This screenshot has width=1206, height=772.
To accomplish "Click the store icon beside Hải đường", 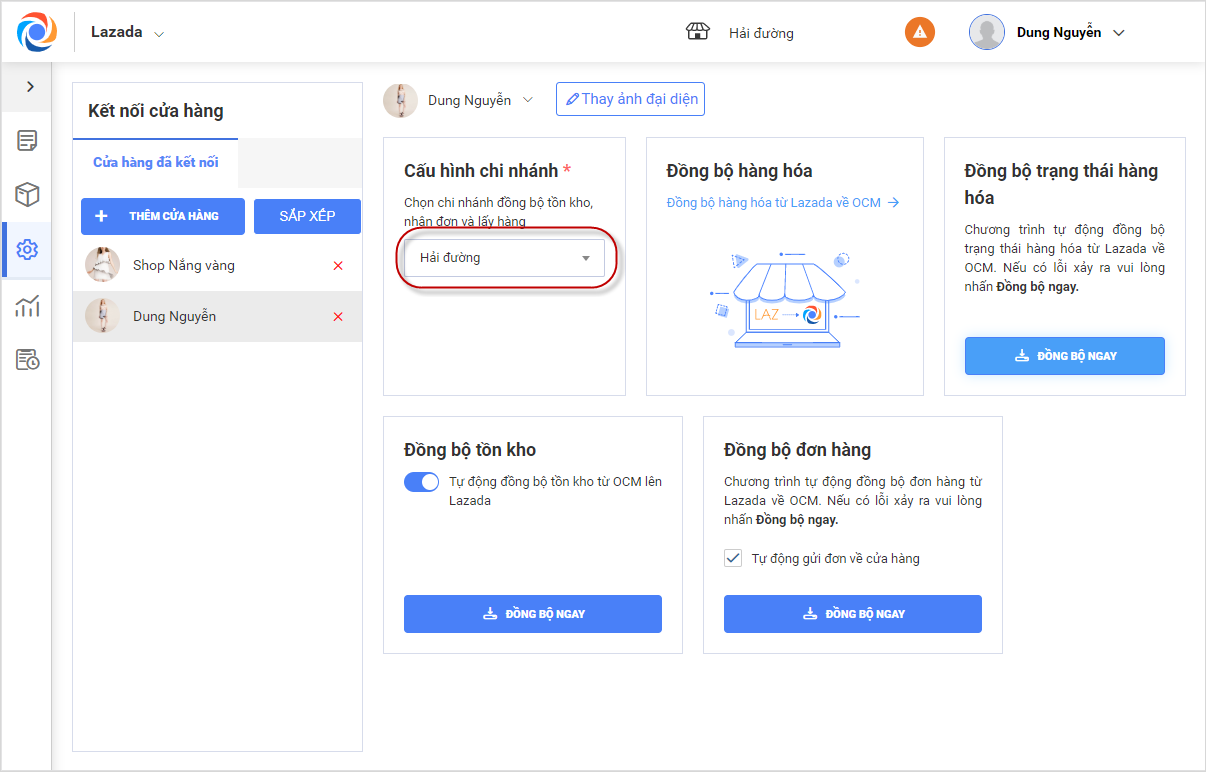I will [697, 32].
